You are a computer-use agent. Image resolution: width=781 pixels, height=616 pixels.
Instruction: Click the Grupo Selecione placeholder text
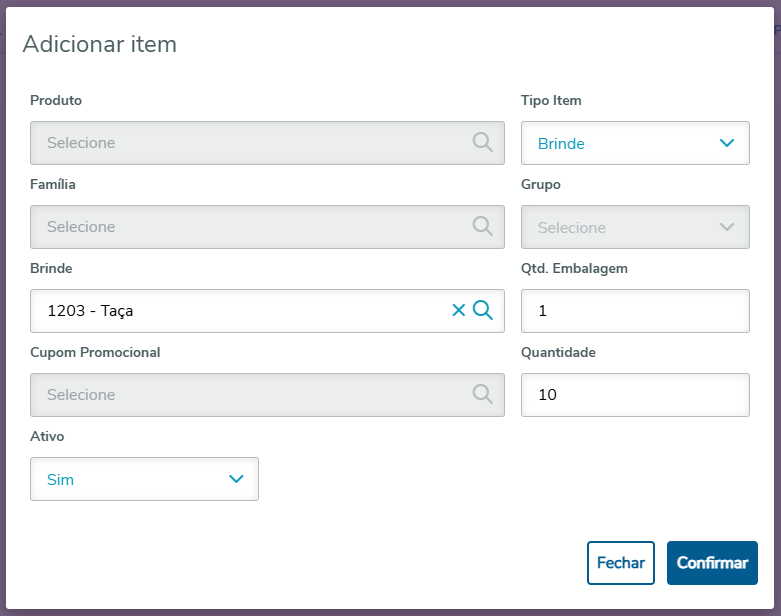coord(572,227)
